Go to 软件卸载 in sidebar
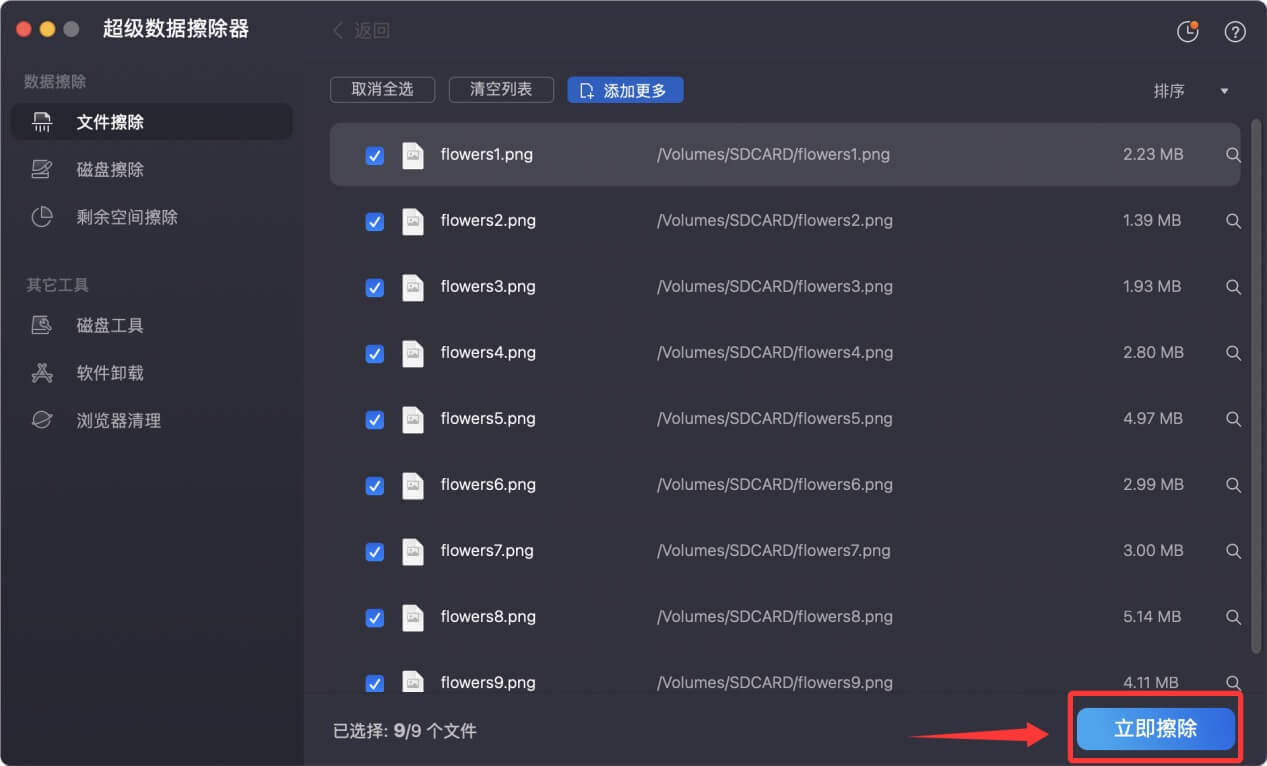The height and width of the screenshot is (766, 1267). pyautogui.click(x=110, y=373)
